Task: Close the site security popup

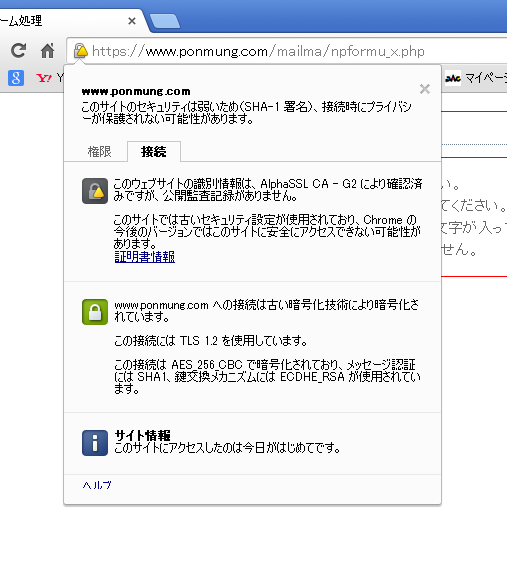Action: [425, 89]
